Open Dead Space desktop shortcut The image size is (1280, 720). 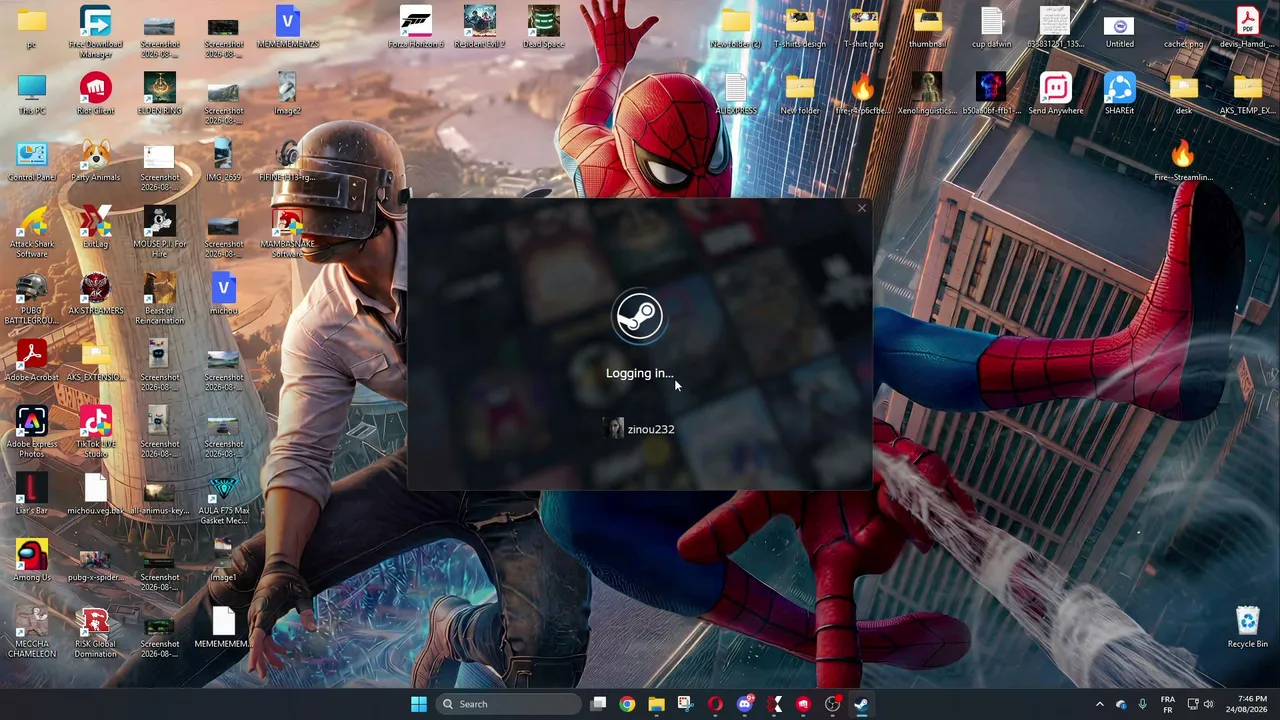coord(543,27)
